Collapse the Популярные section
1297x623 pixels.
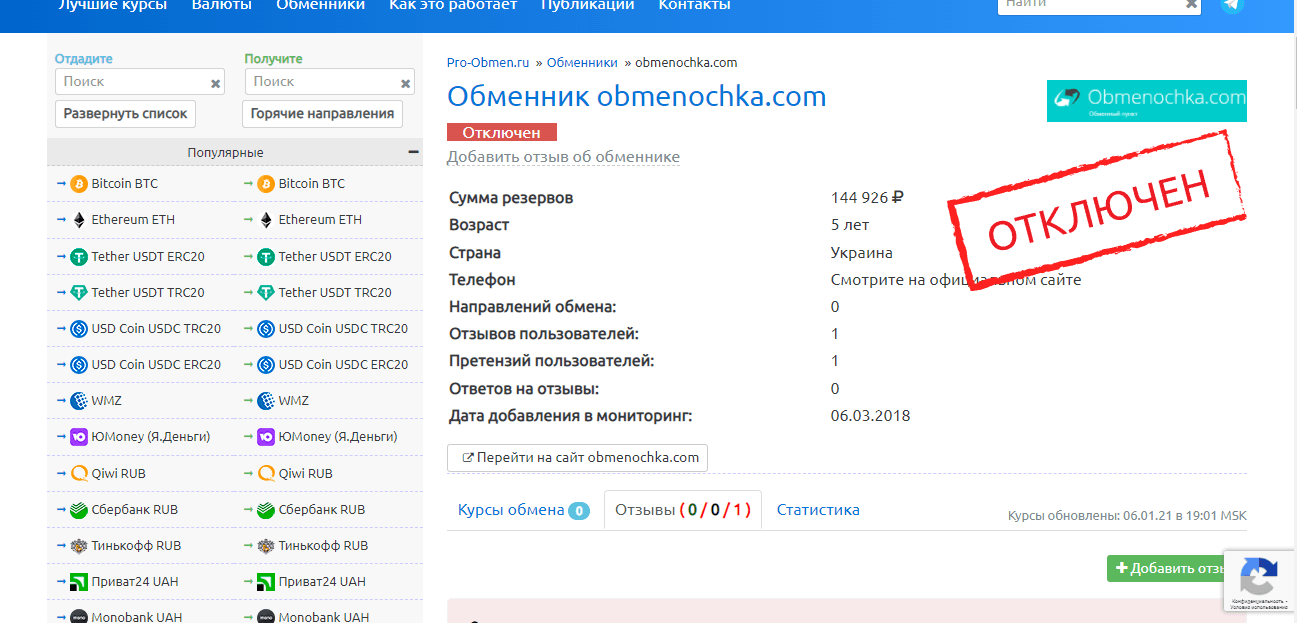(413, 152)
